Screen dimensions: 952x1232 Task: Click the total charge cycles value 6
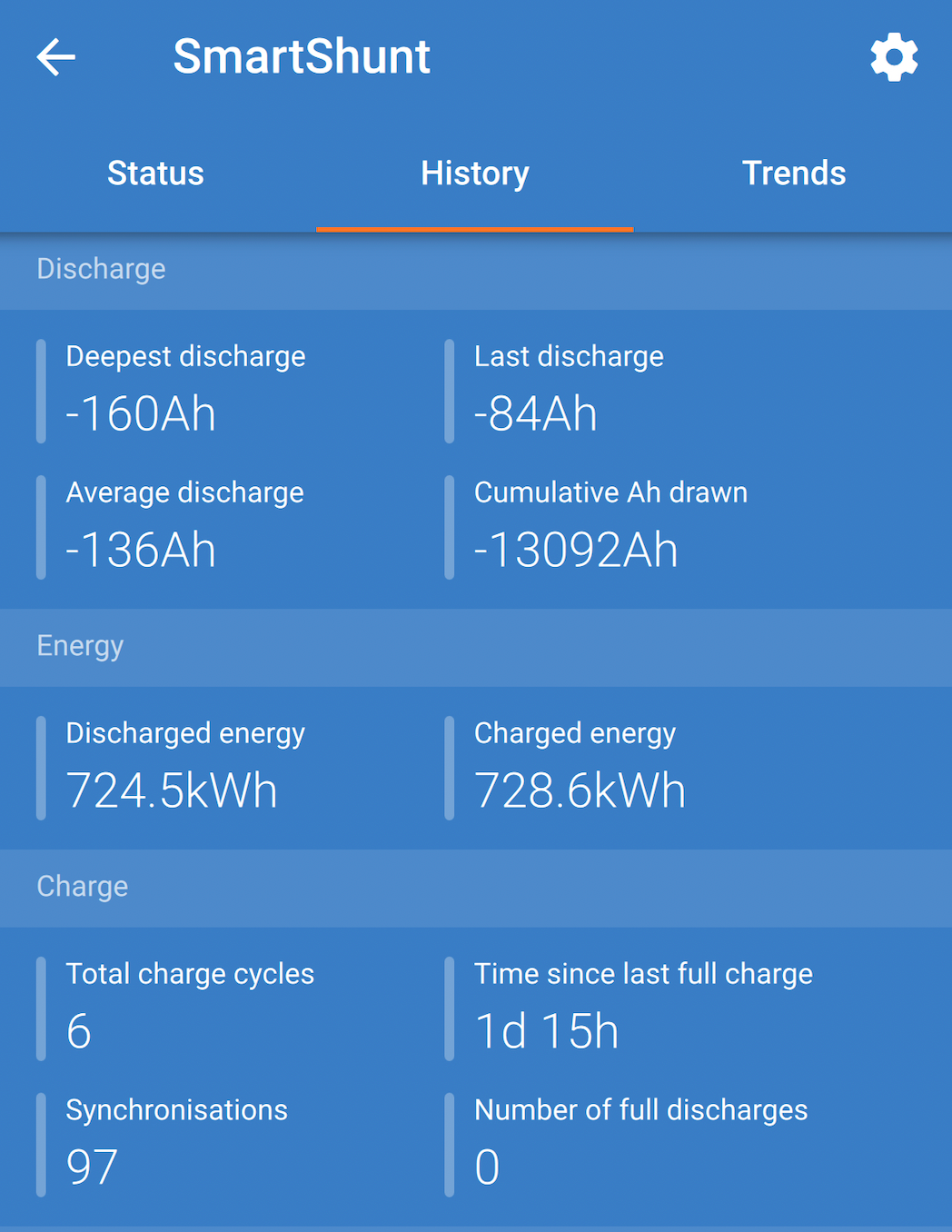(79, 1031)
